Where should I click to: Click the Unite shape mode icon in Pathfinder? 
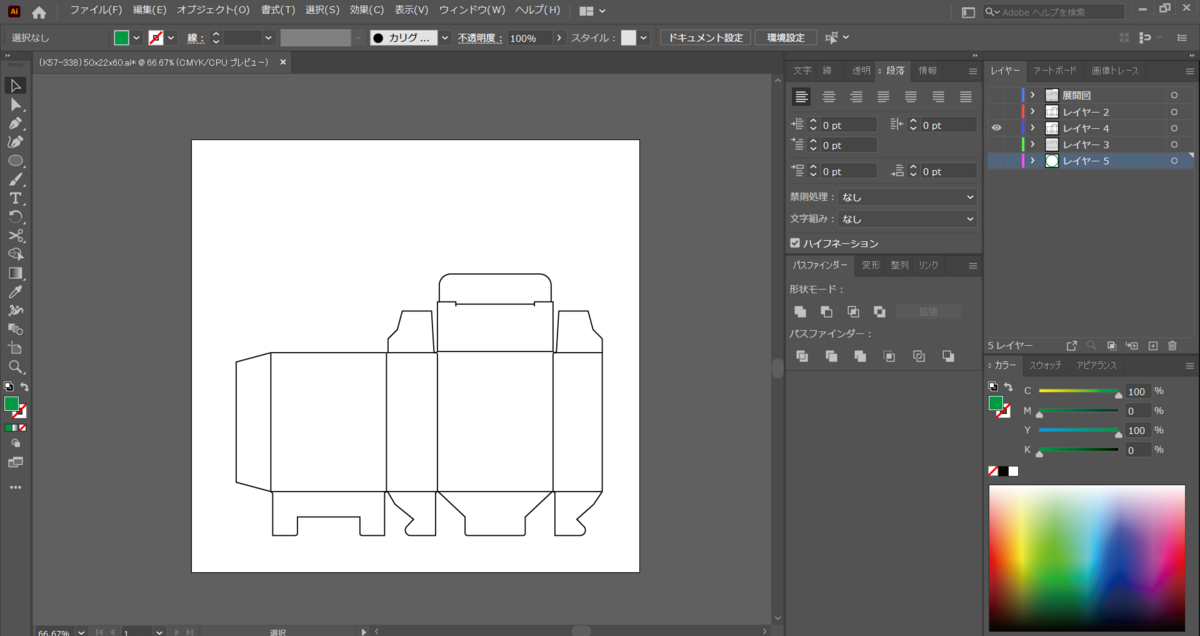[x=801, y=312]
